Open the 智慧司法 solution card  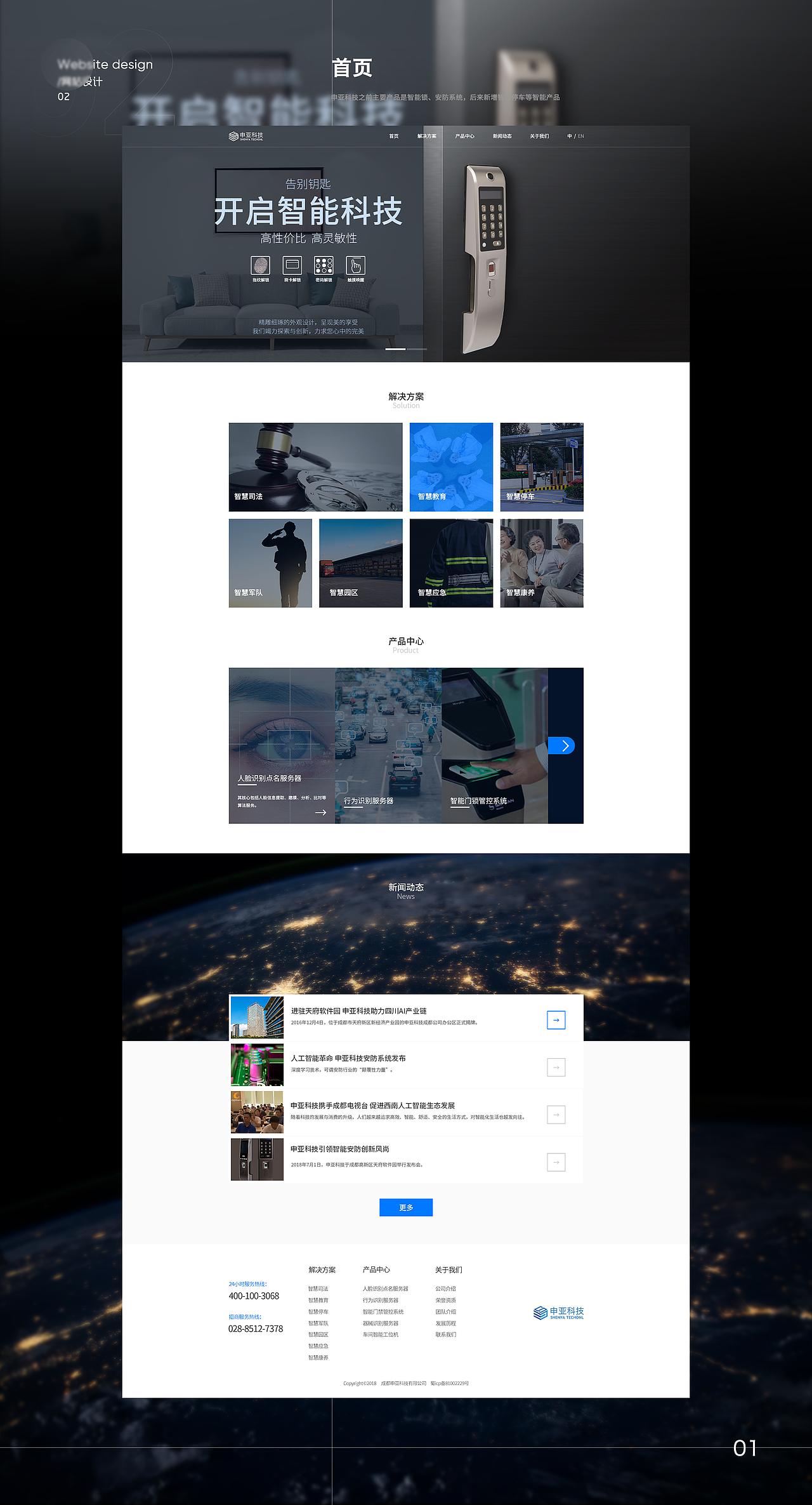(315, 467)
